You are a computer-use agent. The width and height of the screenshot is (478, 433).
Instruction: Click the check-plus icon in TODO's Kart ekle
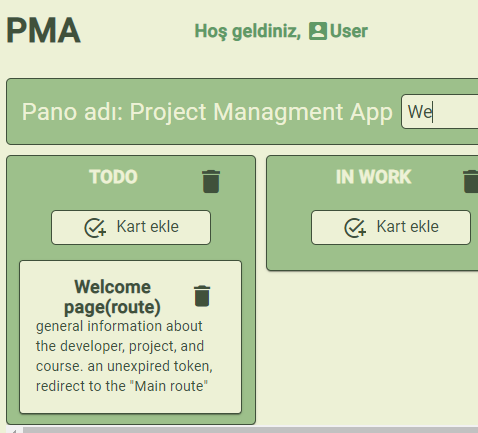point(95,228)
